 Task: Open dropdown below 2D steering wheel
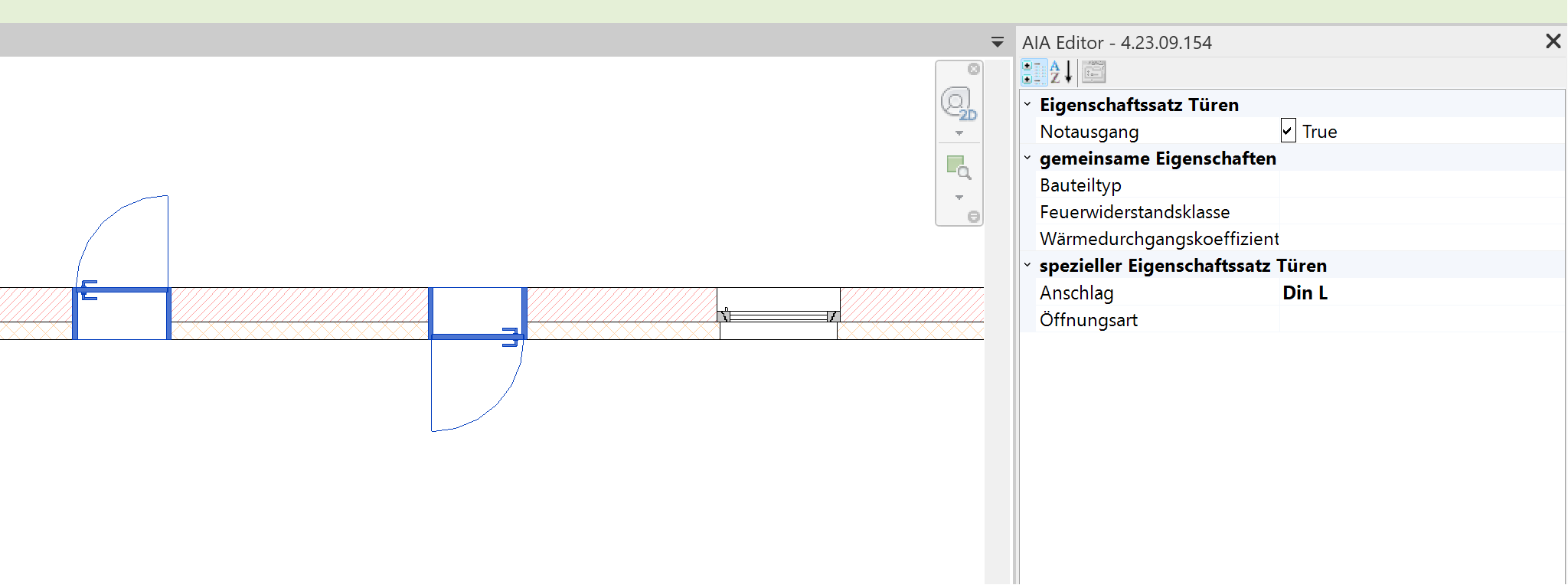[959, 133]
